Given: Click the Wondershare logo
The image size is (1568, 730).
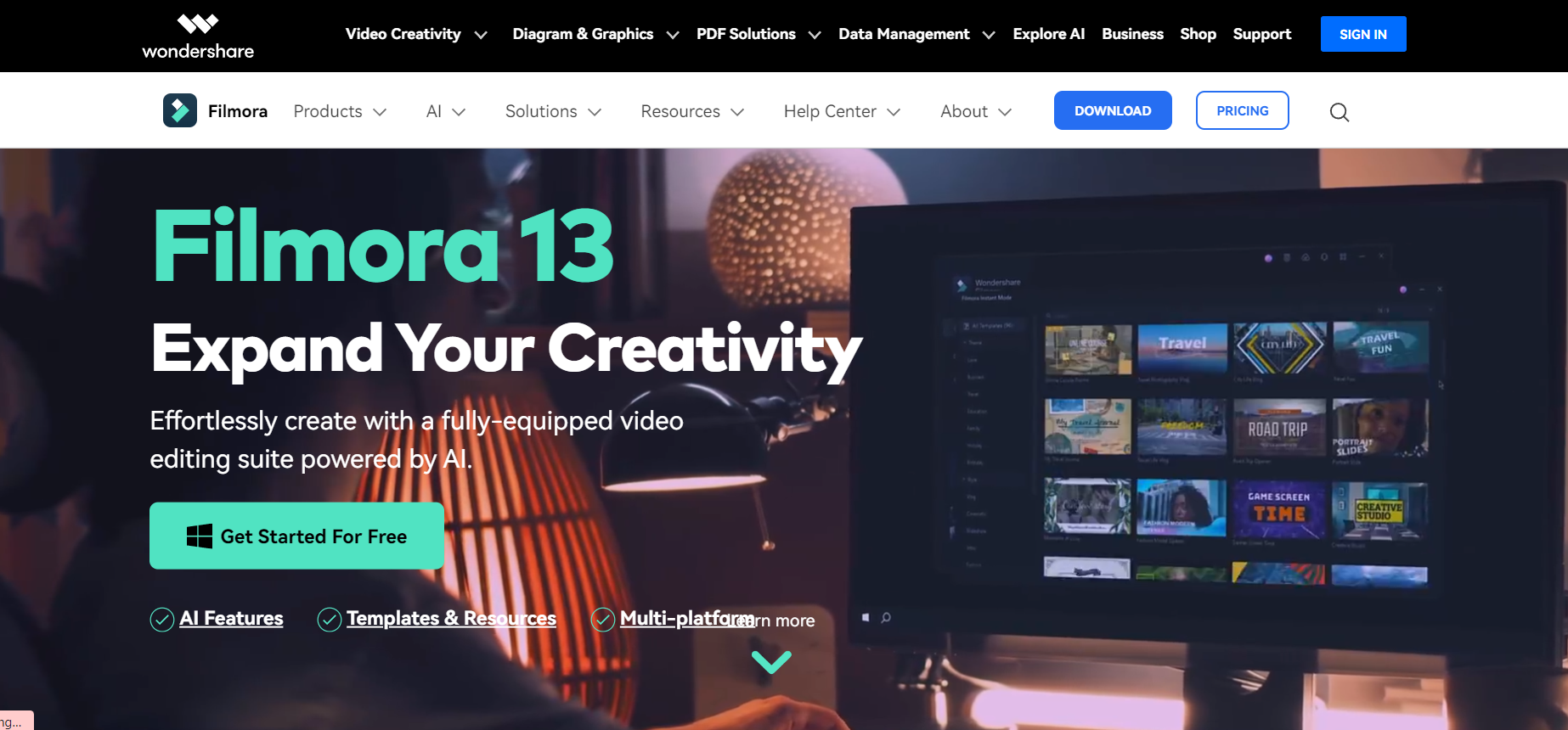Looking at the screenshot, I should (198, 36).
